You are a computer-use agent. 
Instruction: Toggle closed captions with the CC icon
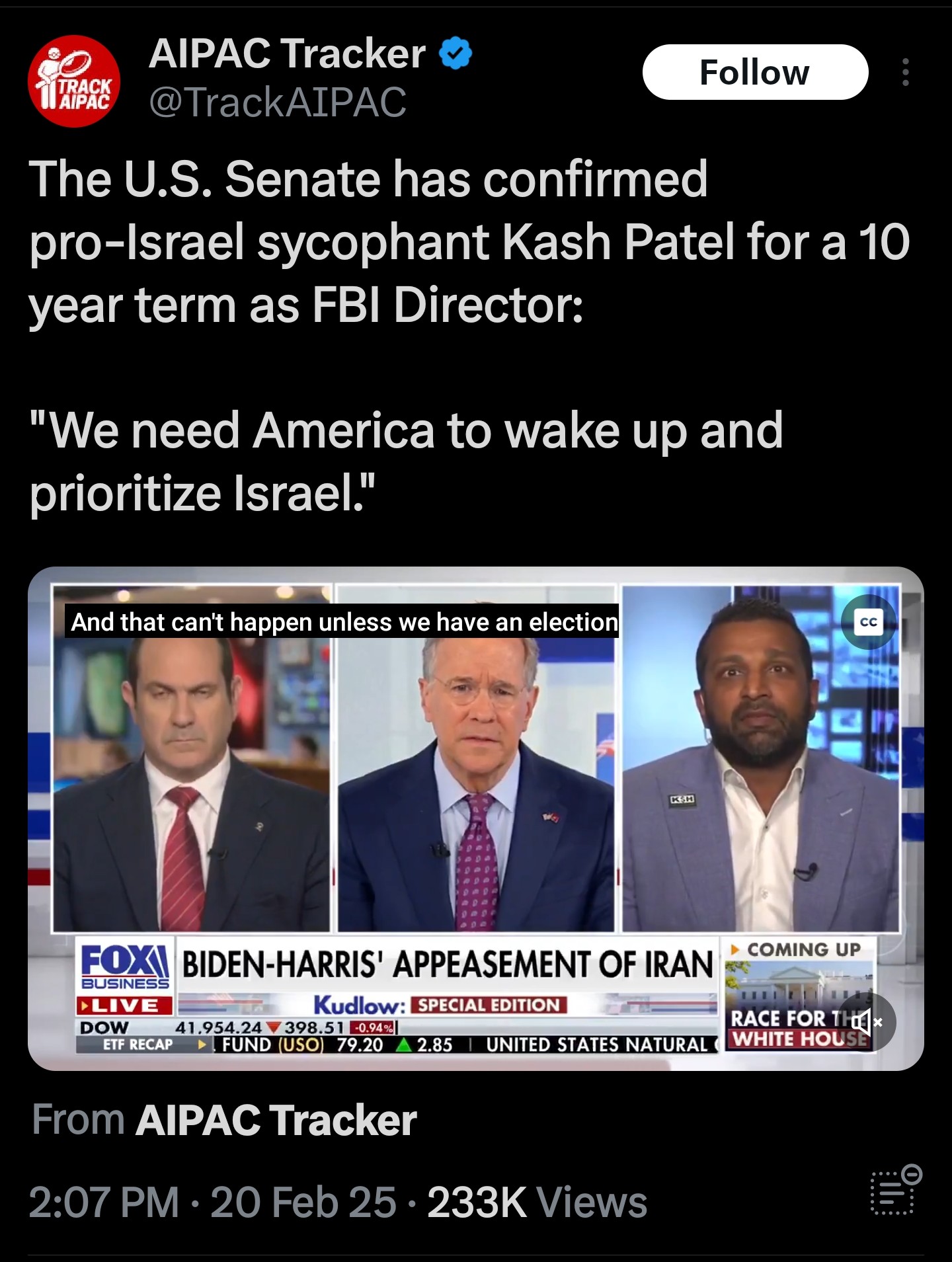(868, 622)
